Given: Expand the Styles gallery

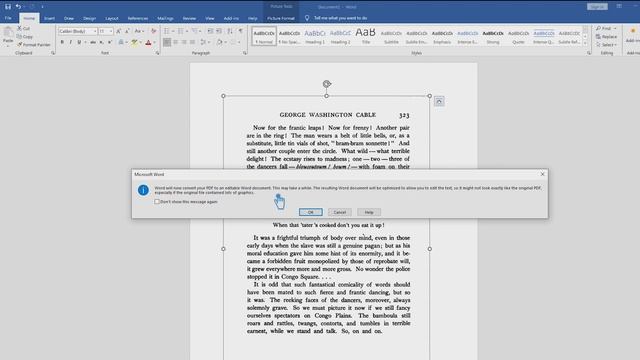Looking at the screenshot, I should (585, 43).
